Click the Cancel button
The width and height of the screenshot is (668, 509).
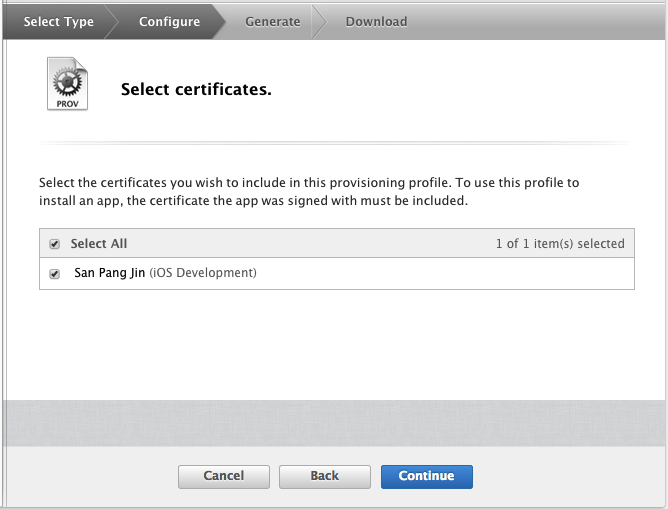click(224, 476)
